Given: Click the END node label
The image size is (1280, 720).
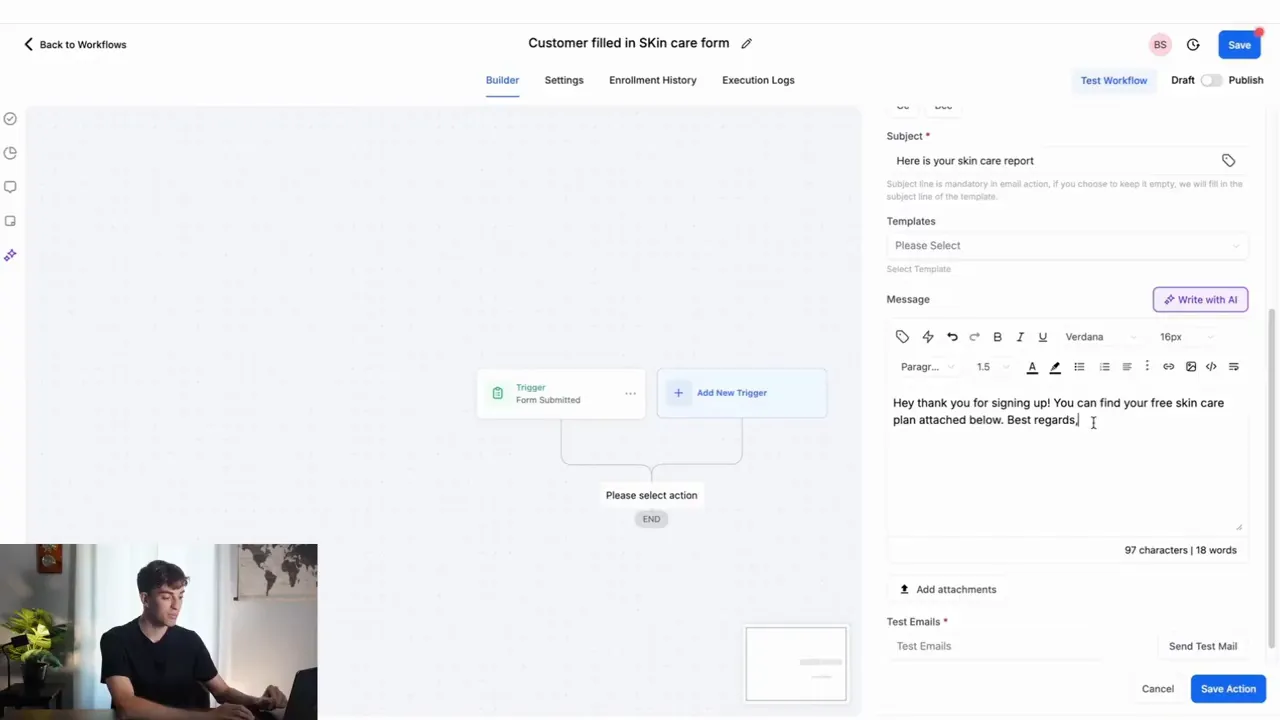Looking at the screenshot, I should coord(651,519).
